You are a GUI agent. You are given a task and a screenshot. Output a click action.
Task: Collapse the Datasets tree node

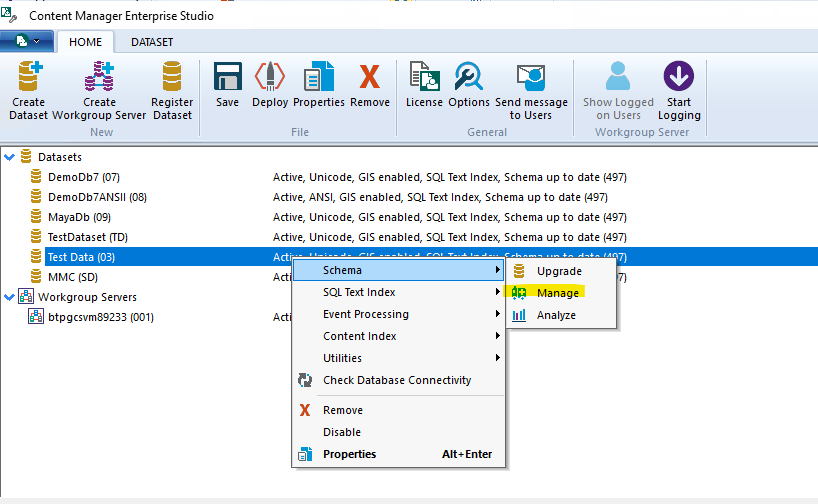pyautogui.click(x=9, y=157)
